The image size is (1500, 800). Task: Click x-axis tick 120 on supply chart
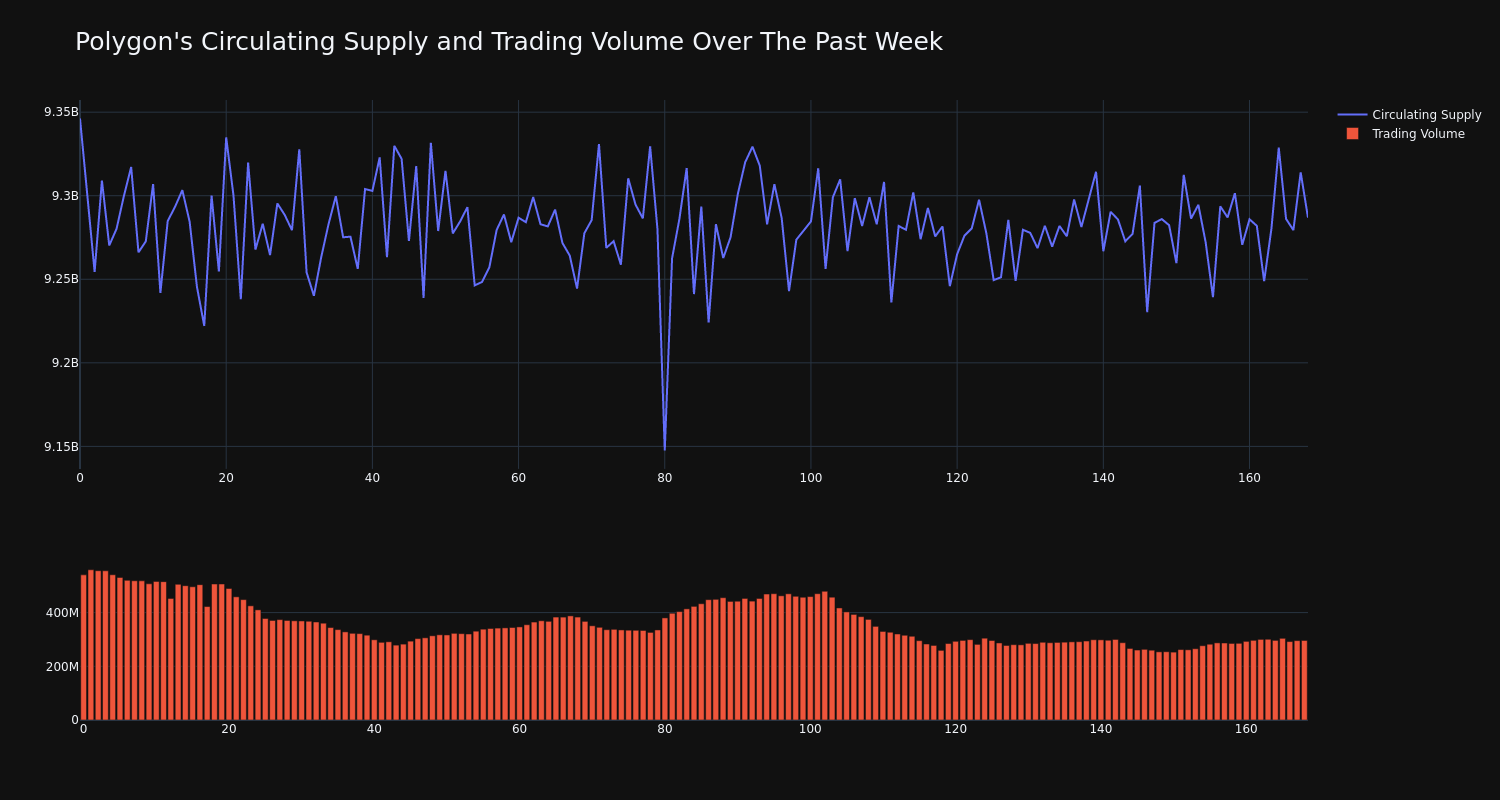point(957,478)
